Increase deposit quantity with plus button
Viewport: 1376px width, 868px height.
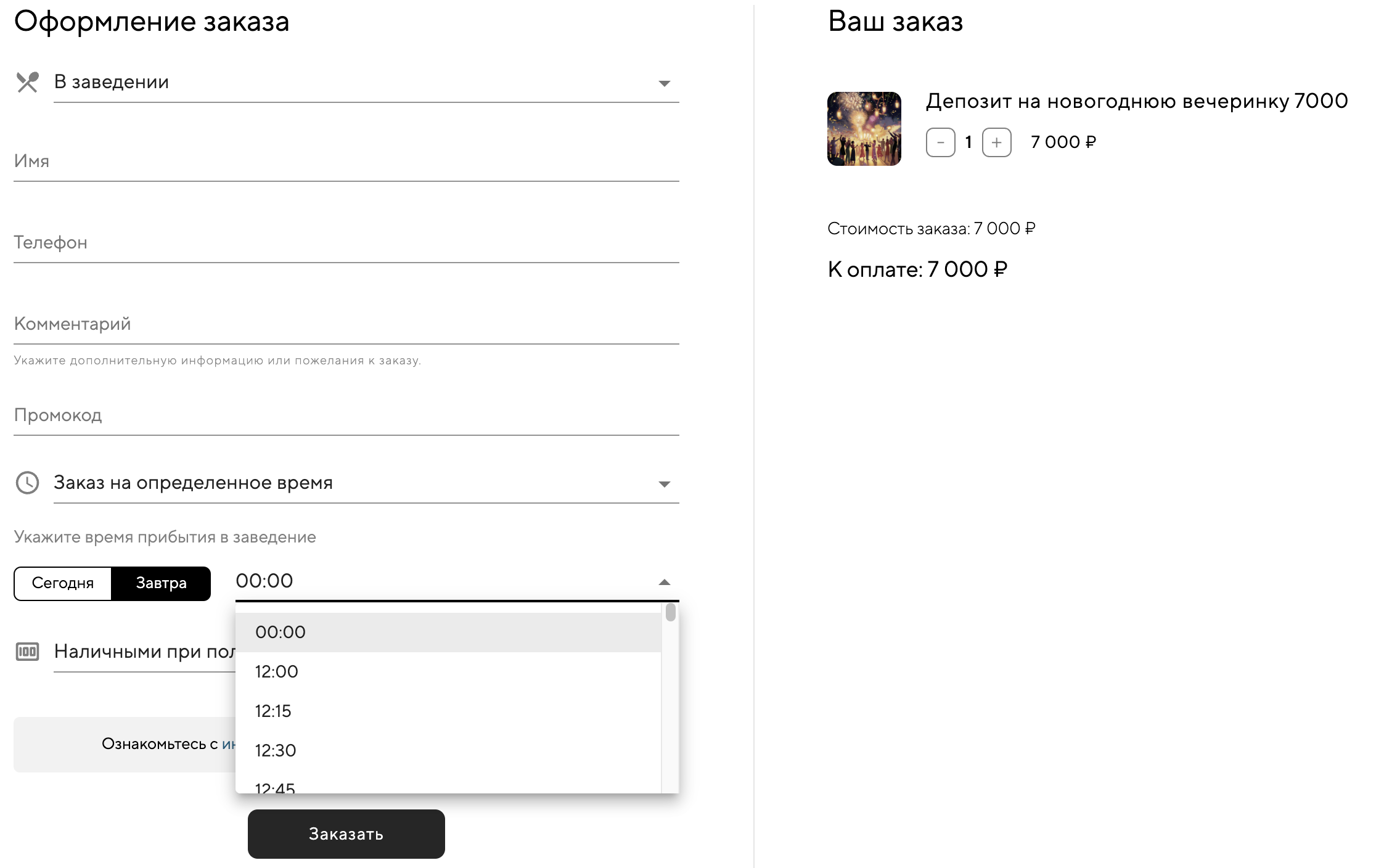[x=996, y=142]
